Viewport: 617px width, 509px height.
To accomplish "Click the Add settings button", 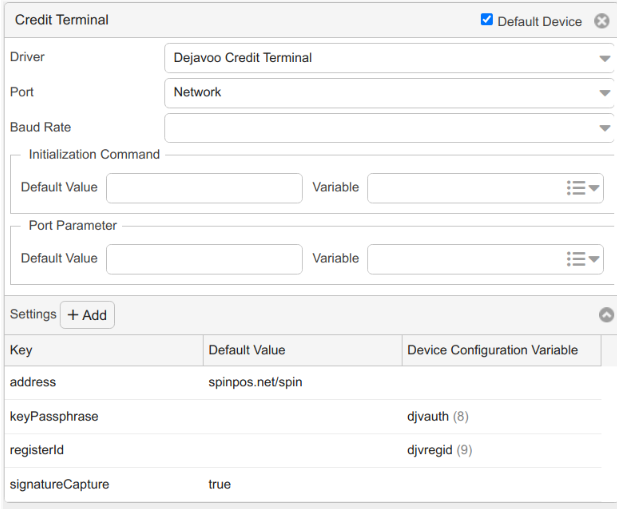I will click(x=87, y=315).
